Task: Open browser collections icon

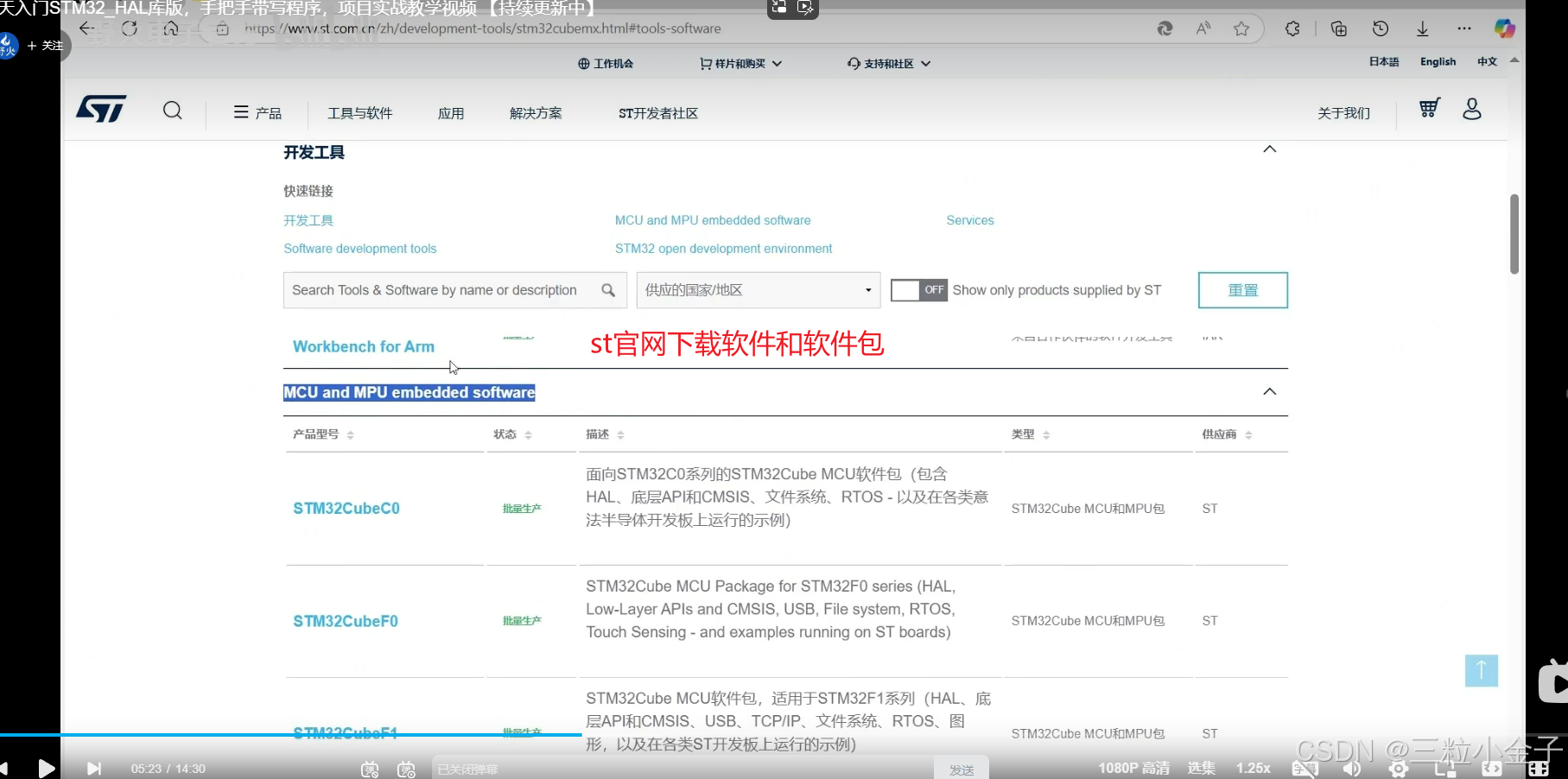Action: (1339, 28)
